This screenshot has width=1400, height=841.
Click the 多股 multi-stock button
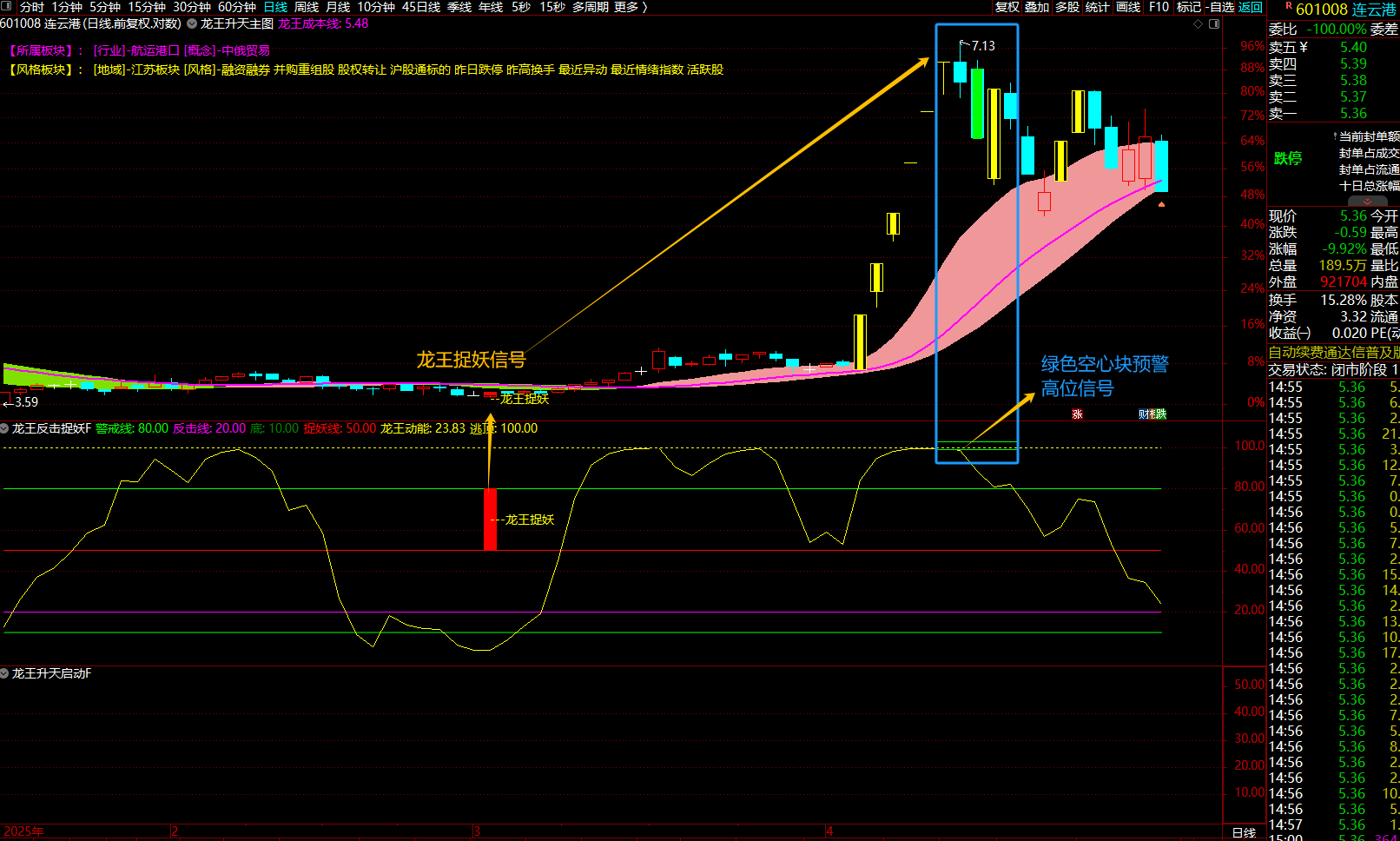click(1067, 7)
